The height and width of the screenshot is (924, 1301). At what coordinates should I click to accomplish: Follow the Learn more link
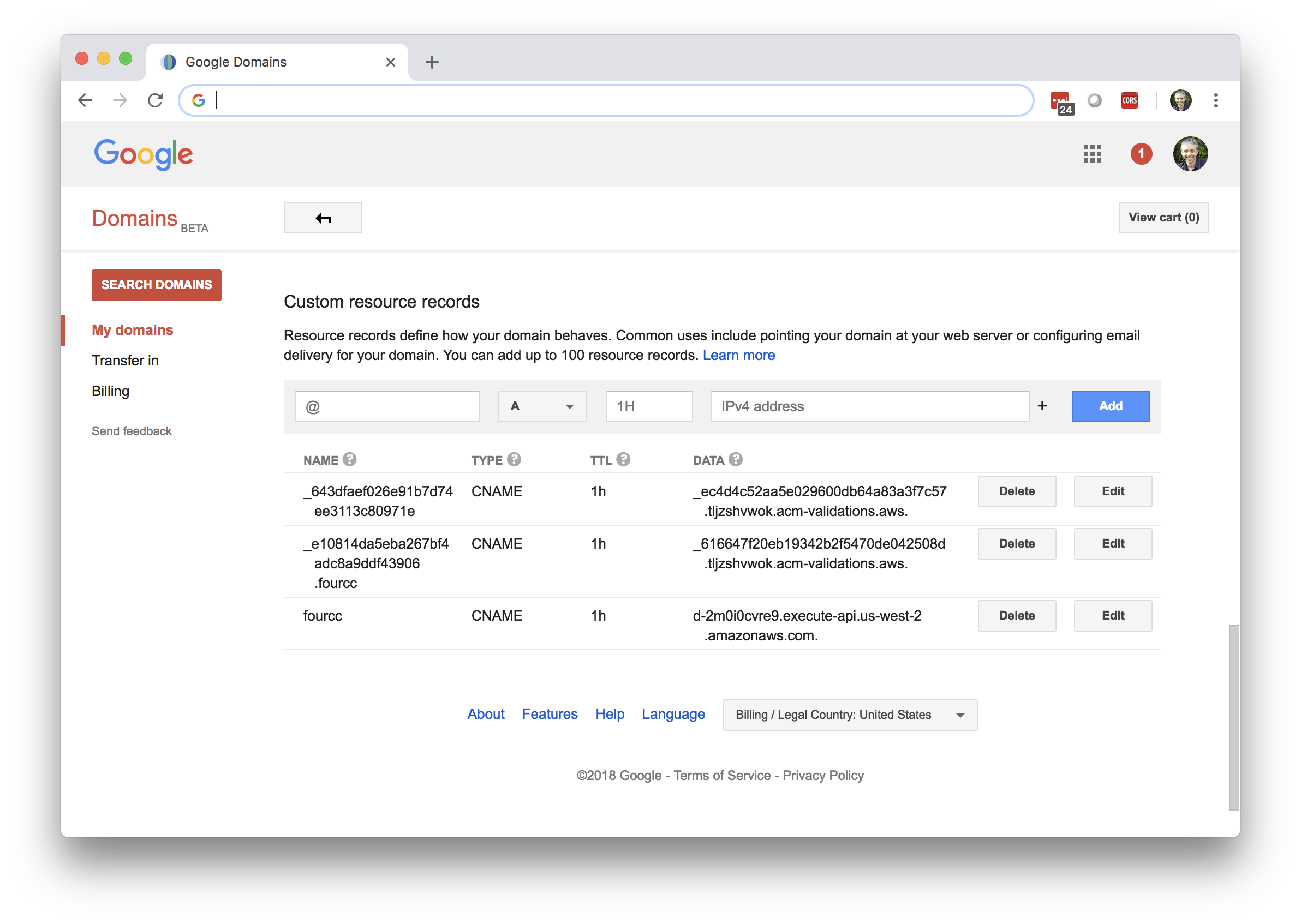(738, 355)
